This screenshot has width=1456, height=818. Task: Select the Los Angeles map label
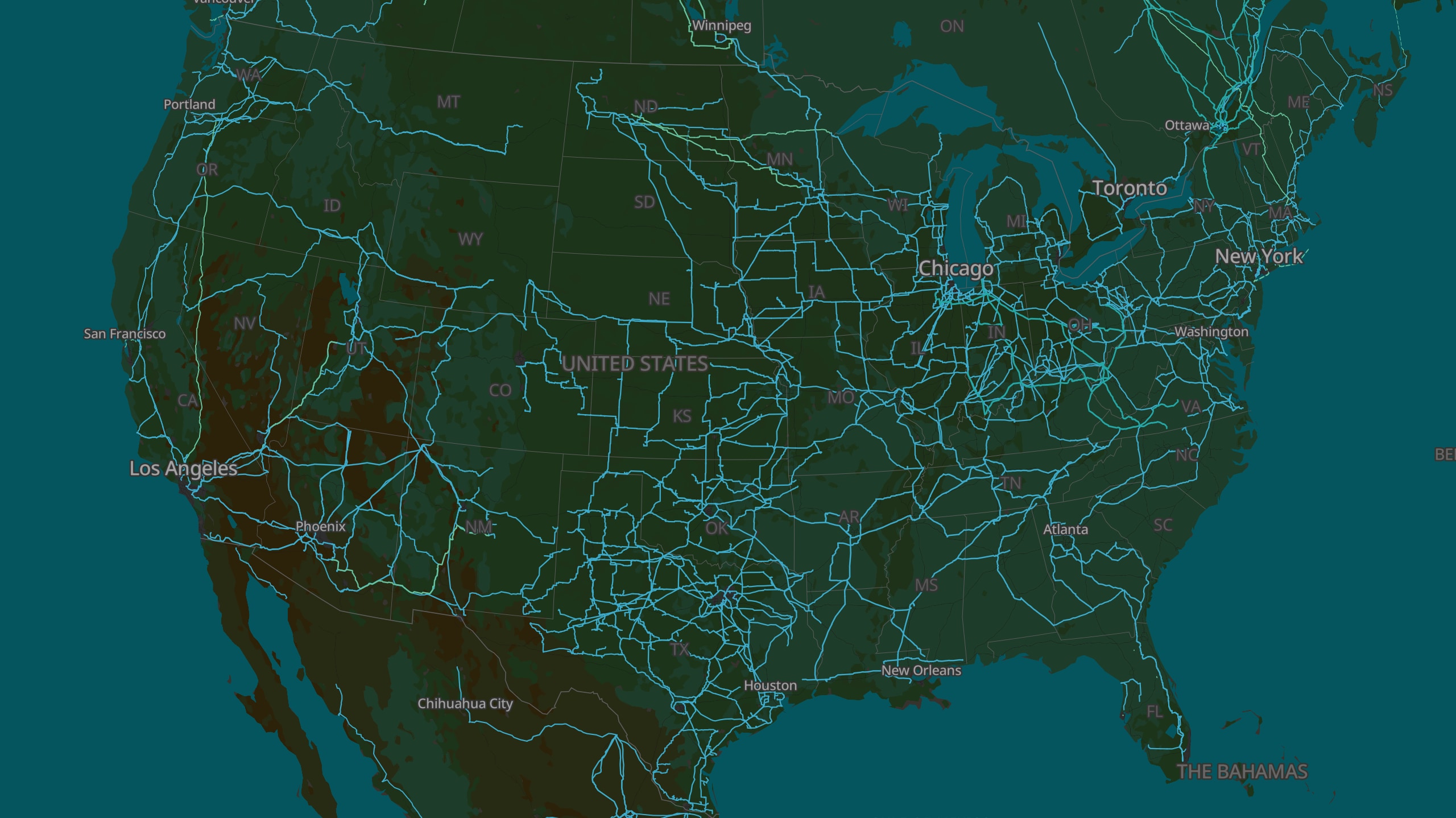(x=183, y=468)
